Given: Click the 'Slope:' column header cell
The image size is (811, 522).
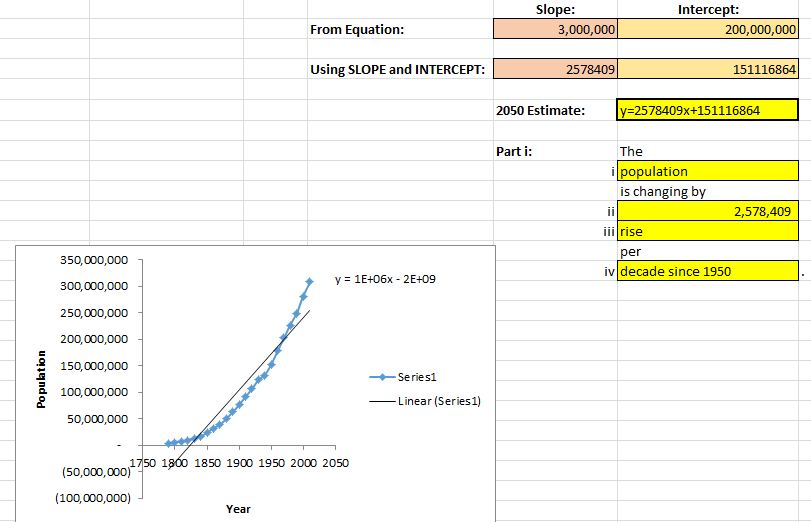Looking at the screenshot, I should coord(555,9).
